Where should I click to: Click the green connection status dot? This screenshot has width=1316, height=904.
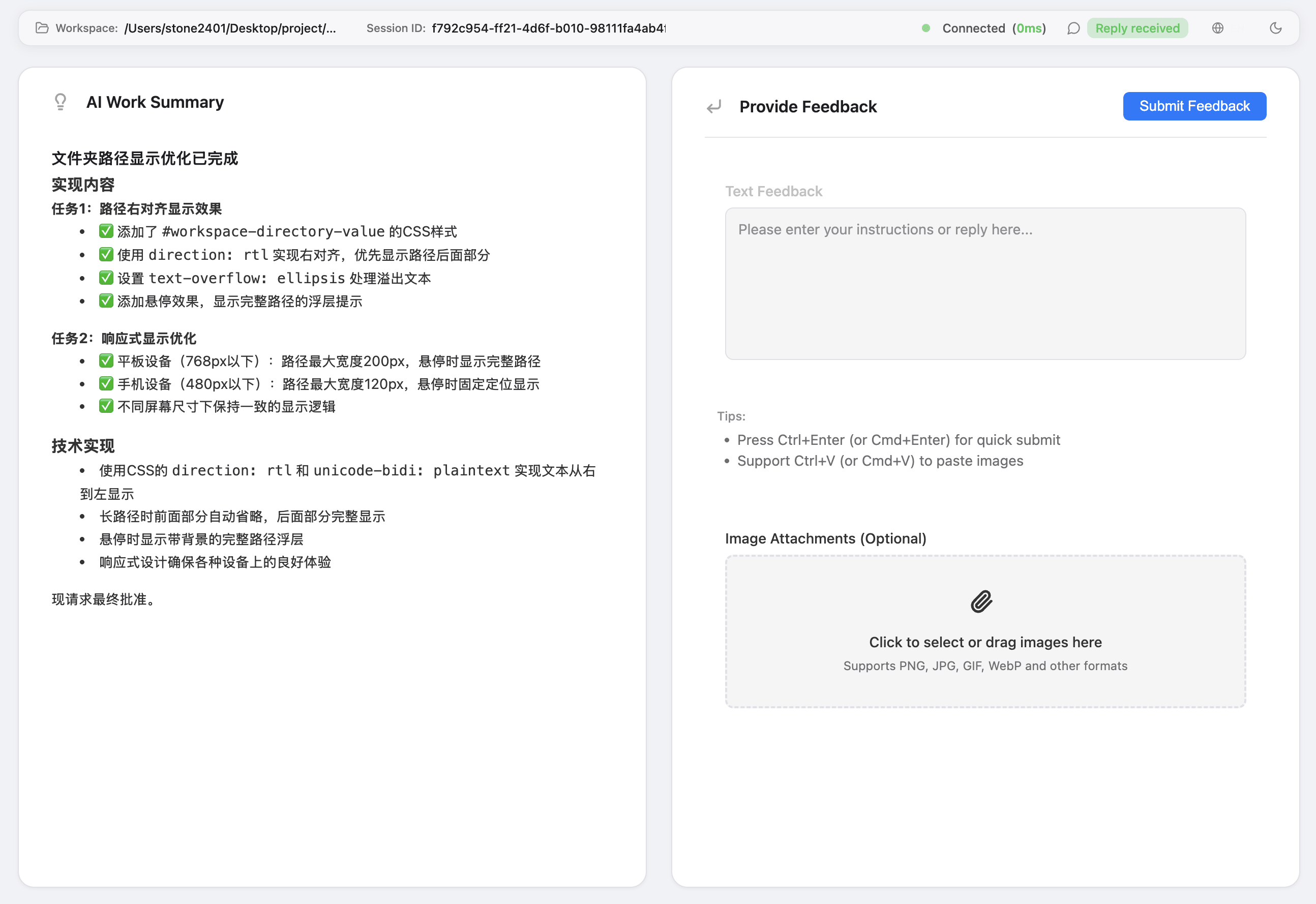coord(925,28)
